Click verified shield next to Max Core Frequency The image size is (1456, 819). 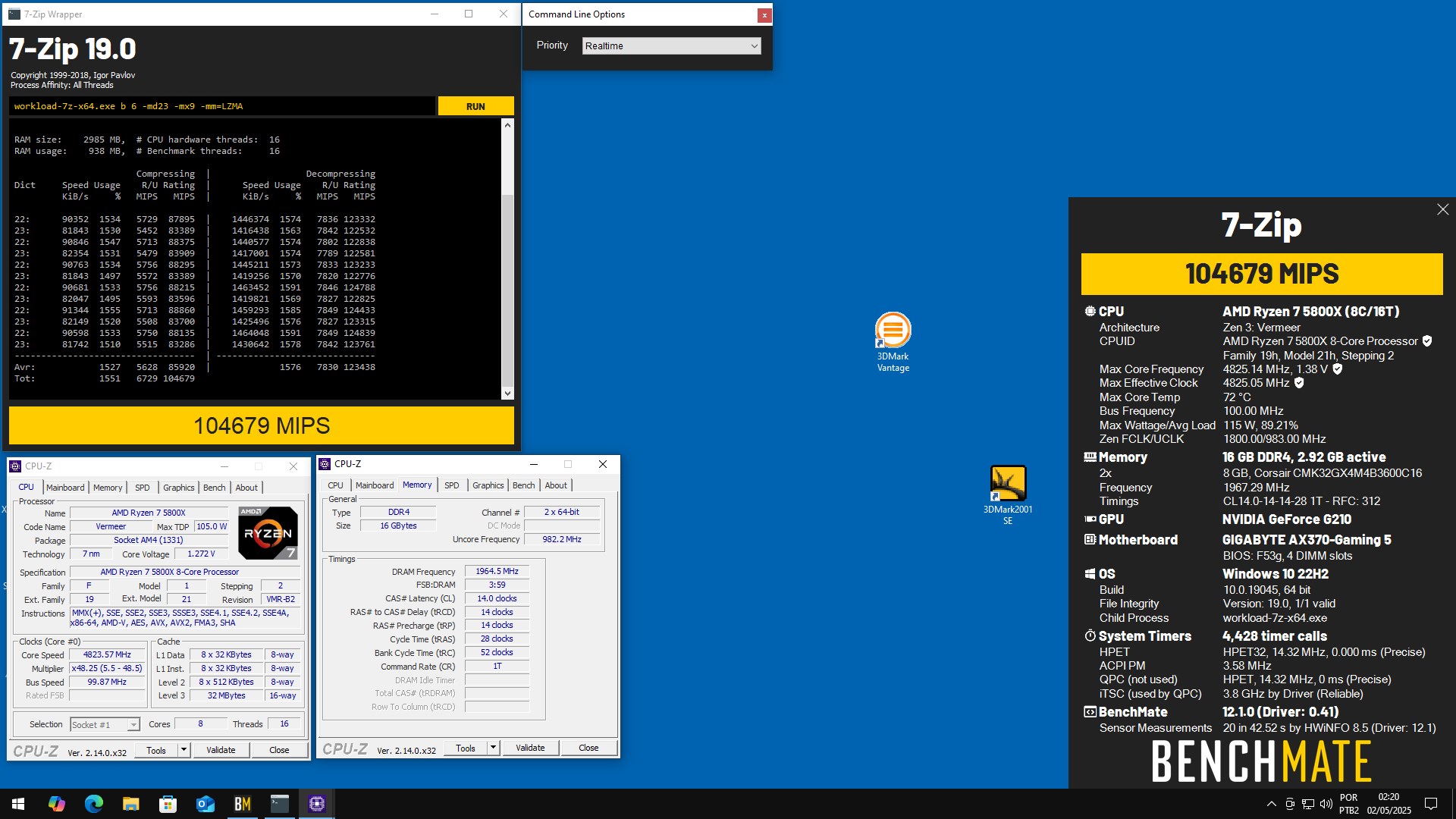click(1338, 369)
